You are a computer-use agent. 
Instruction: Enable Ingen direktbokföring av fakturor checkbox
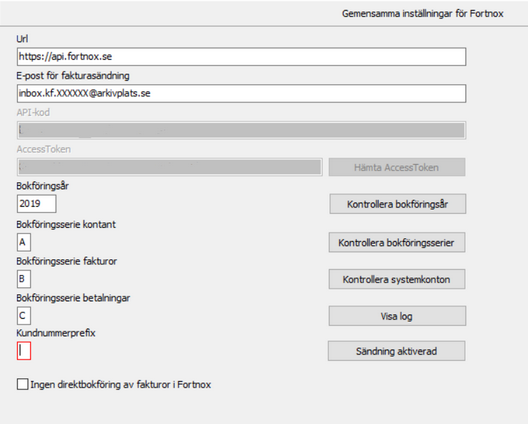tap(23, 384)
